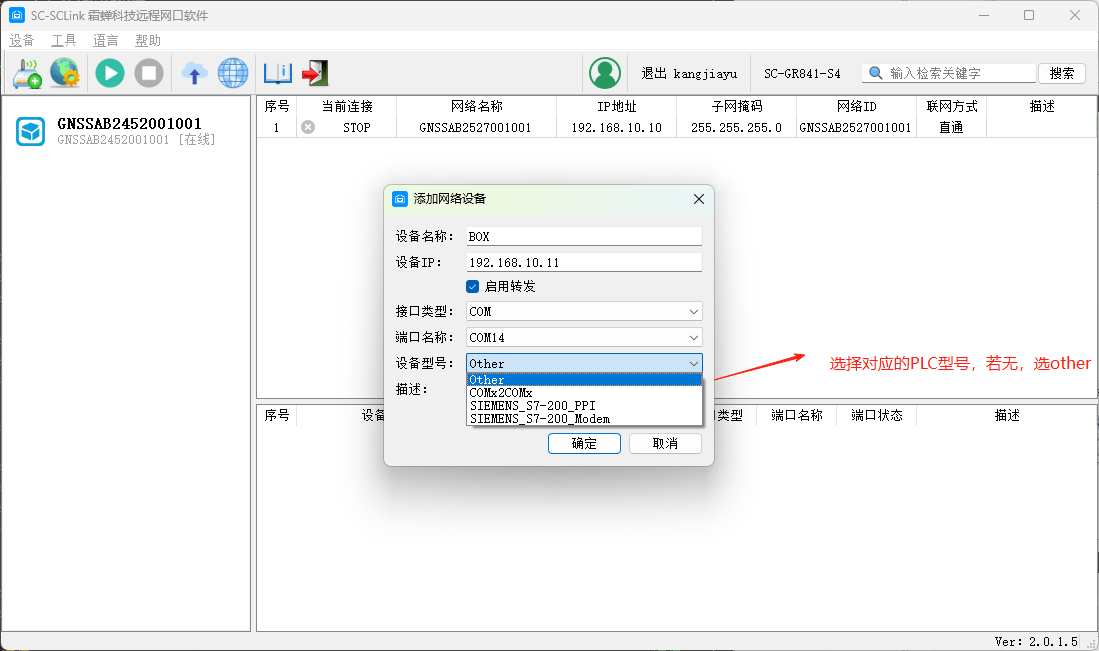Click the 255.255.255.0 cell
1099x651 pixels.
pyautogui.click(x=737, y=128)
